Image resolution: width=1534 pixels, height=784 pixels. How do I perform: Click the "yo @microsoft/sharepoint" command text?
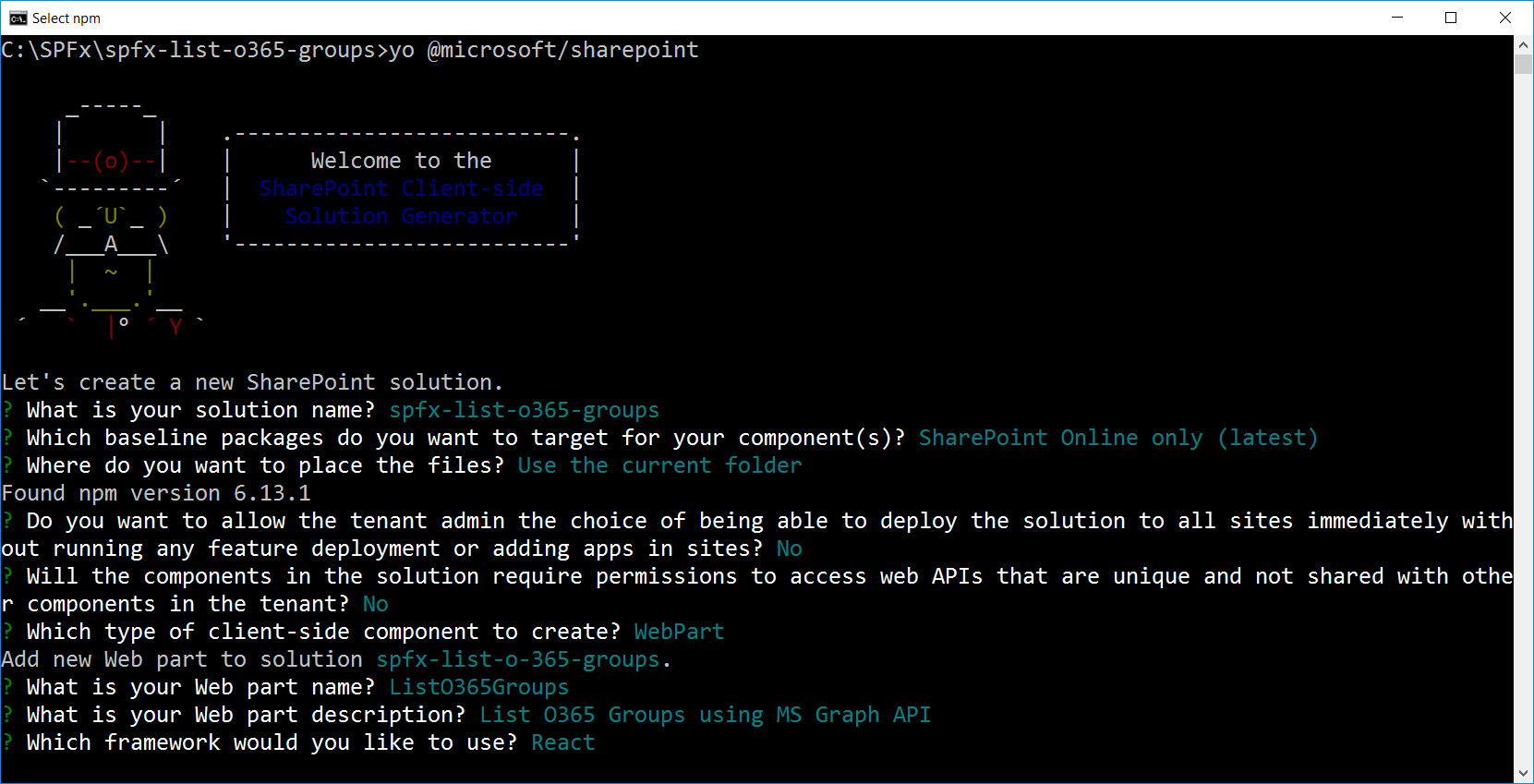pos(543,50)
